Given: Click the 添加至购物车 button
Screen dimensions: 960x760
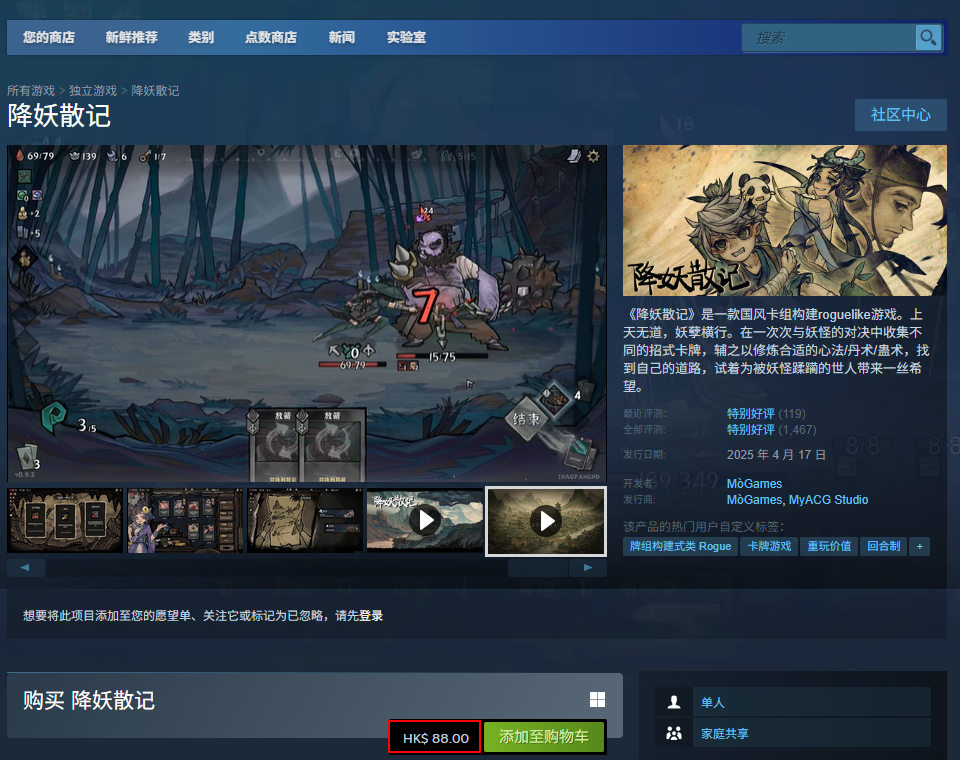Looking at the screenshot, I should coord(545,737).
